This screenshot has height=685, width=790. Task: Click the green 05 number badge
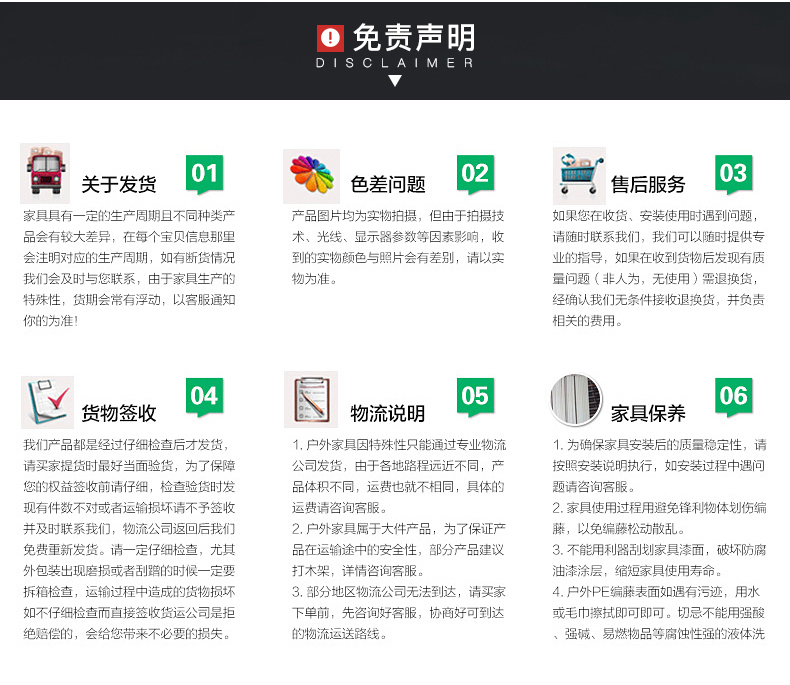[x=474, y=397]
